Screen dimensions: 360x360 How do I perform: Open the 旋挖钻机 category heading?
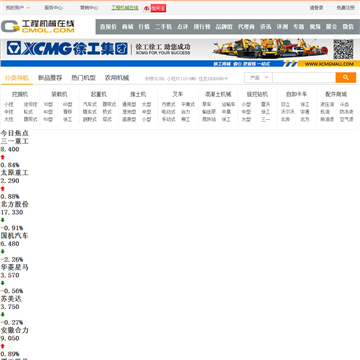[257, 94]
